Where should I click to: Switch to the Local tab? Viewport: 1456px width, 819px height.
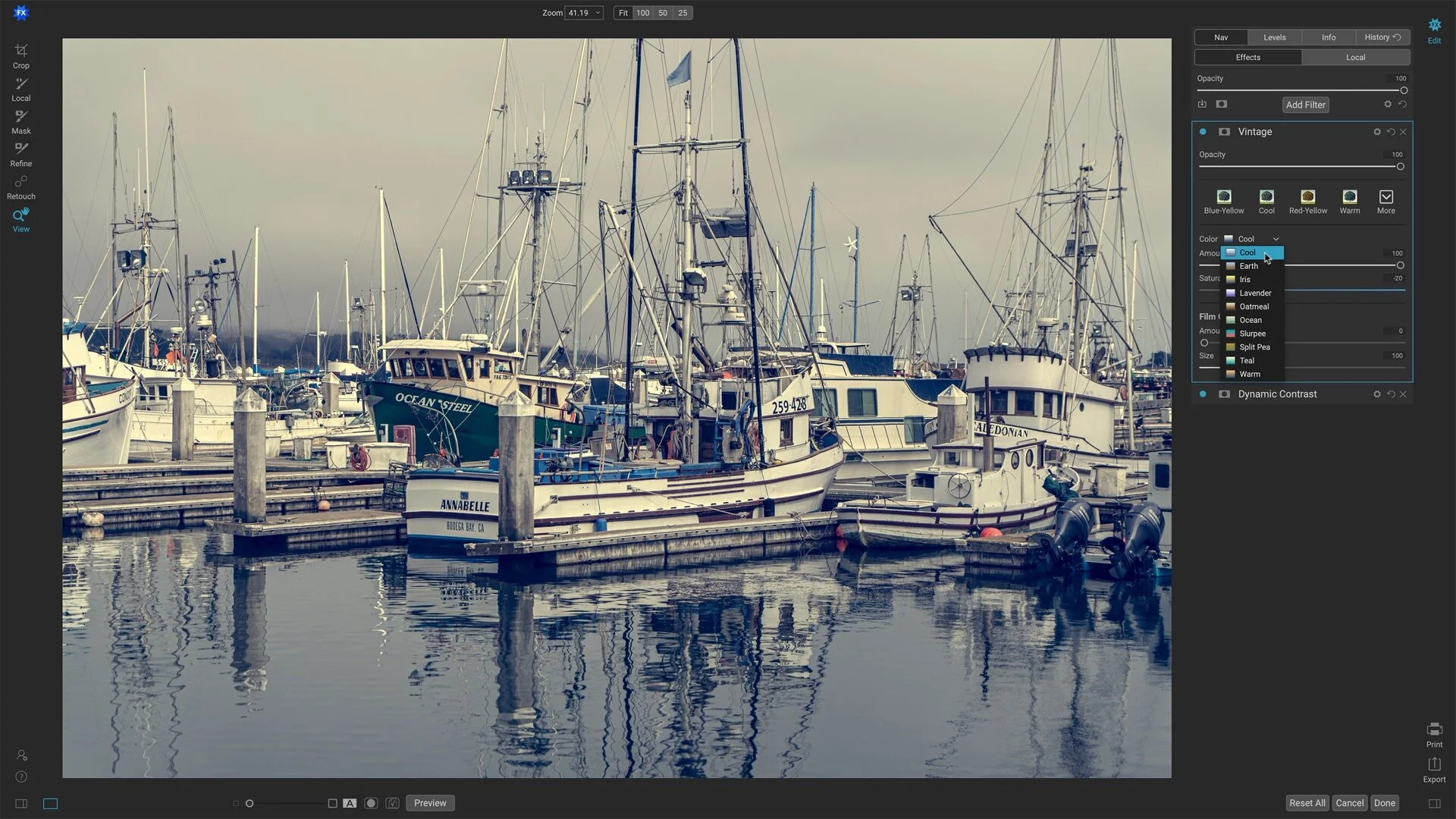coord(1355,58)
